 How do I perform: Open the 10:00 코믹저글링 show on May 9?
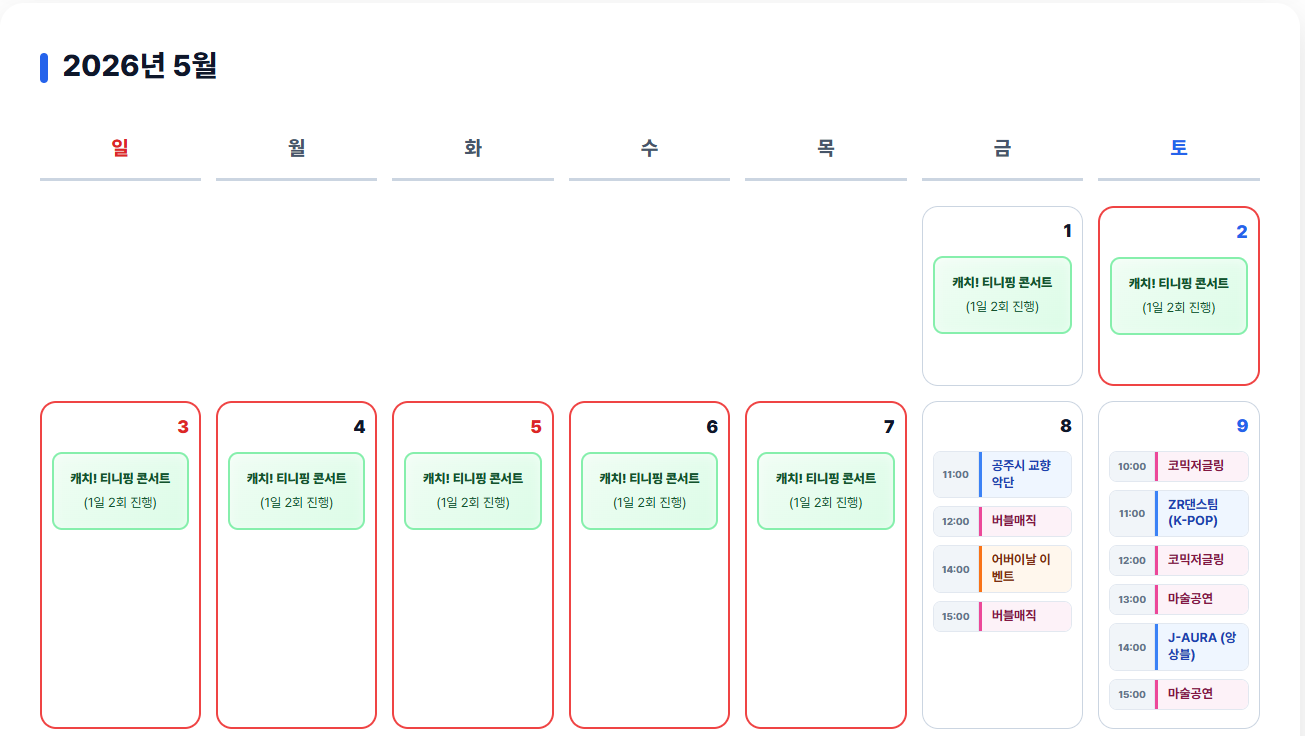(1178, 466)
